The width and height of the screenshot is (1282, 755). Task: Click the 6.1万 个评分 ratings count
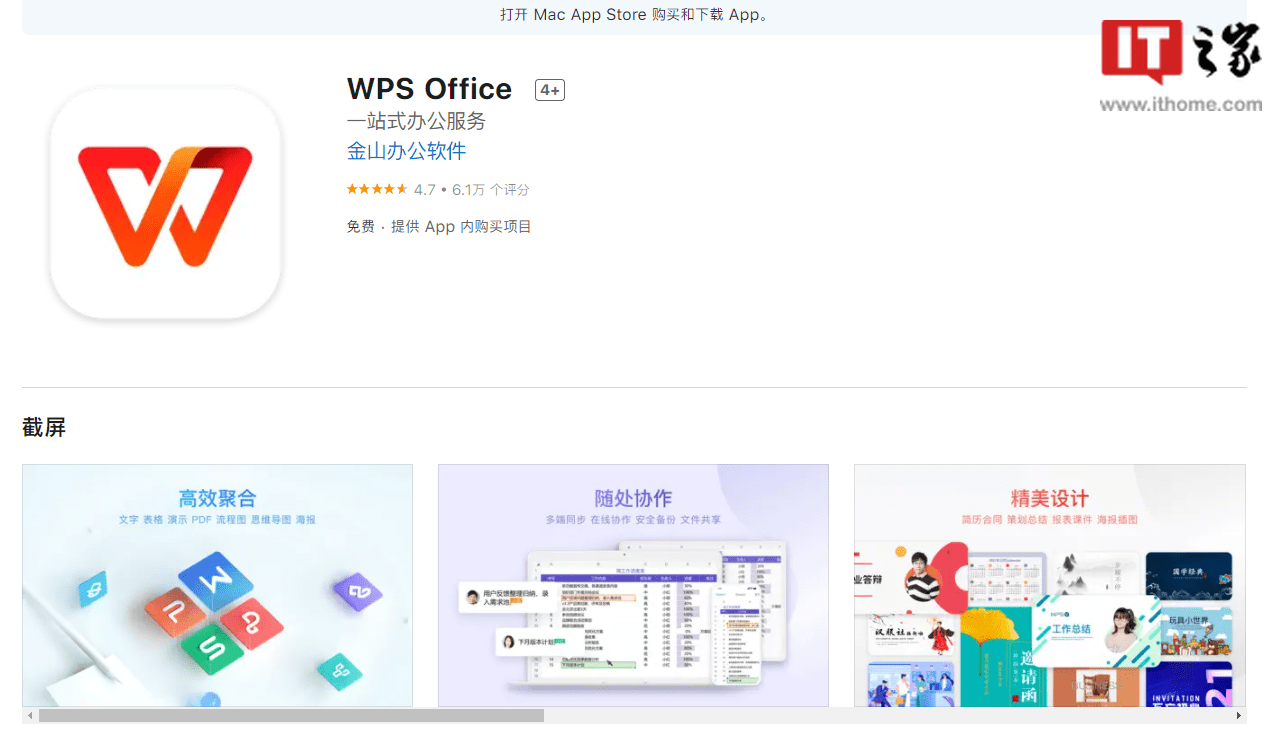pos(489,189)
